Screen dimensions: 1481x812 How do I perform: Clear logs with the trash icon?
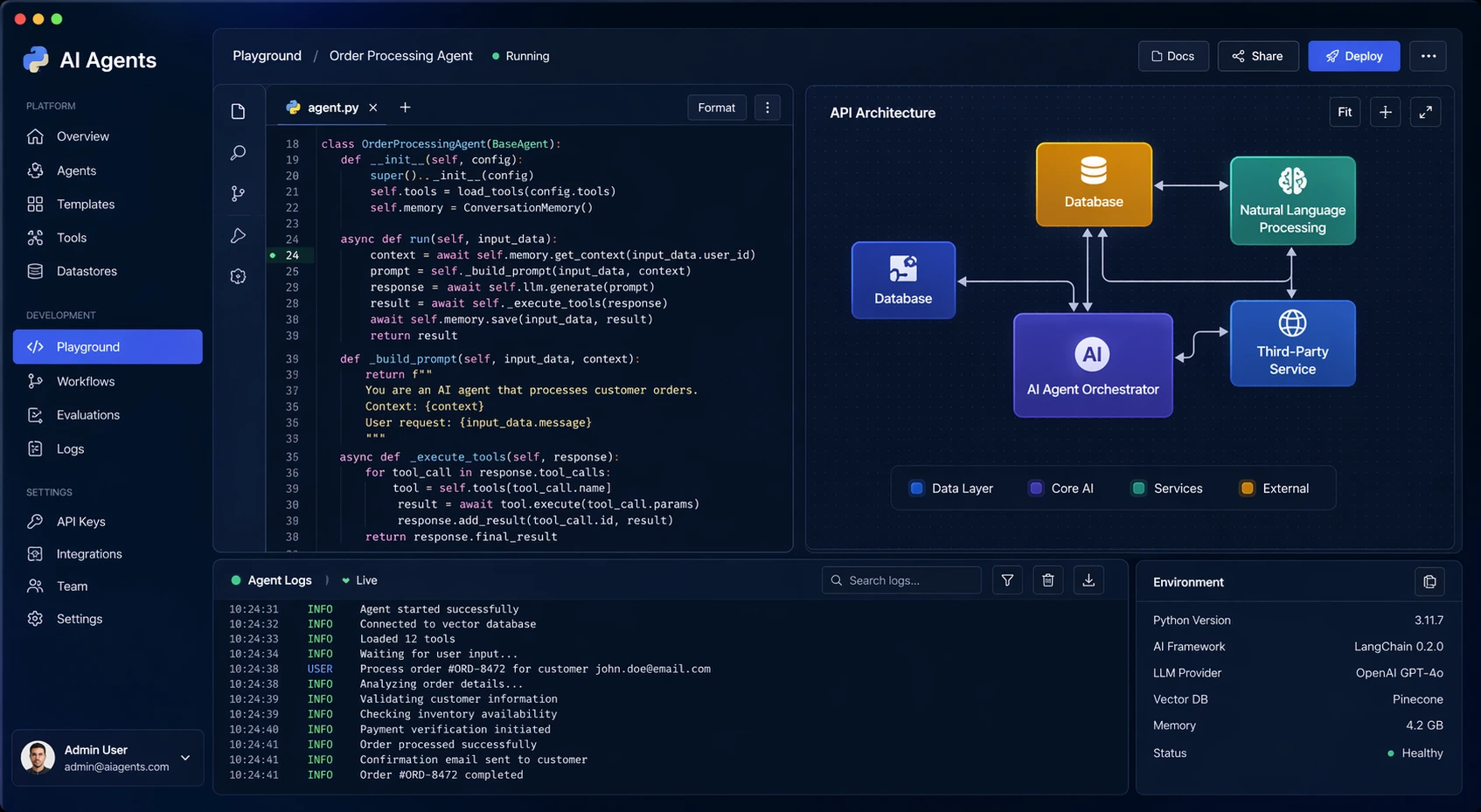pos(1048,580)
